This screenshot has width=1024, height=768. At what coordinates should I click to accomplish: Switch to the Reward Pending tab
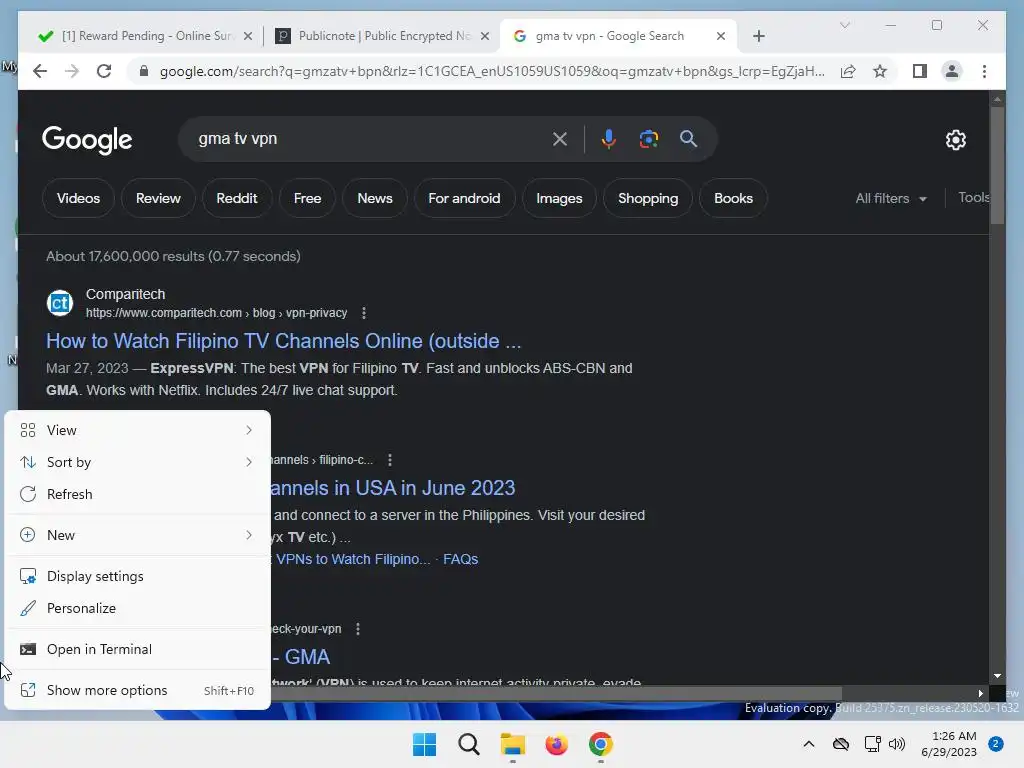click(144, 36)
